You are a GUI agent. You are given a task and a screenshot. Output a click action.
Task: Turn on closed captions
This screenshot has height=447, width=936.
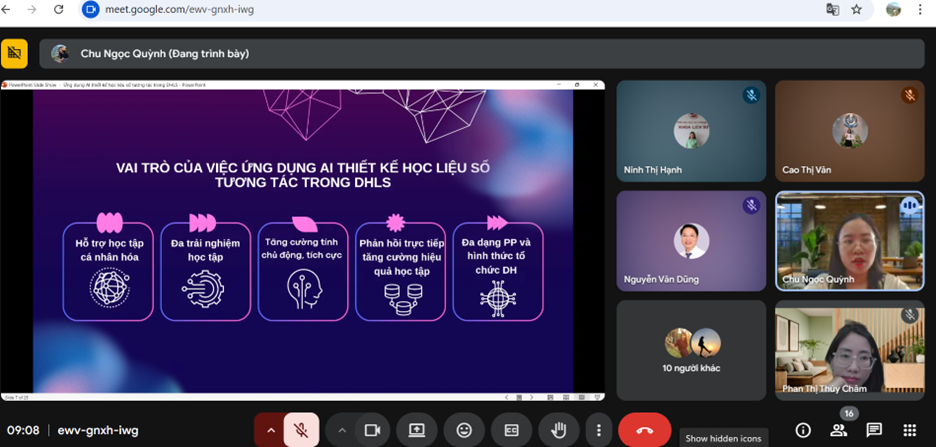pos(511,430)
